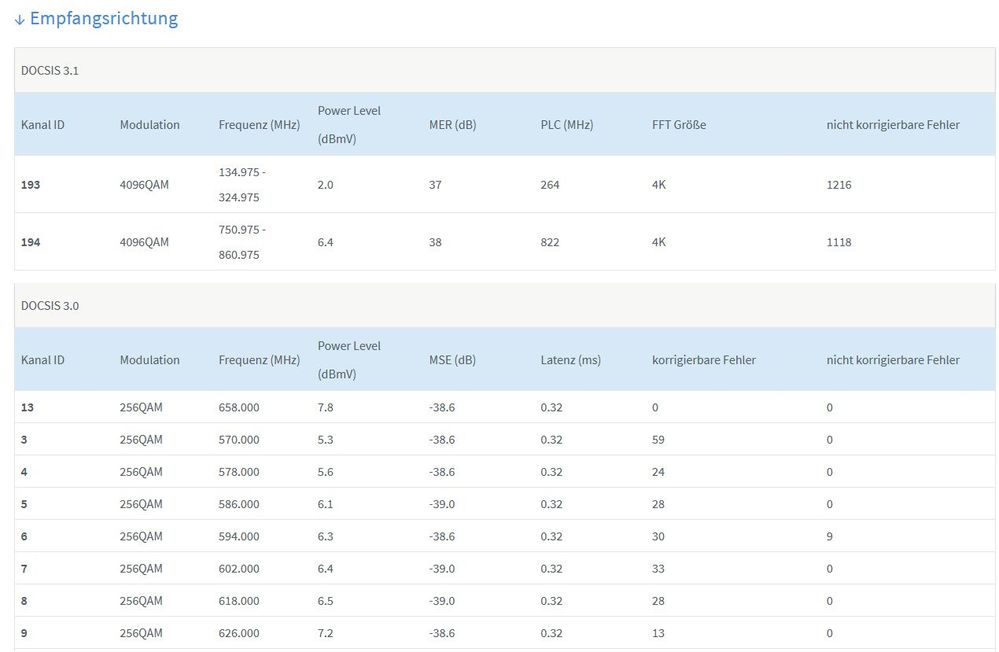This screenshot has width=999, height=652.
Task: Select '4K' FFT size of channel 193
Action: 659,185
